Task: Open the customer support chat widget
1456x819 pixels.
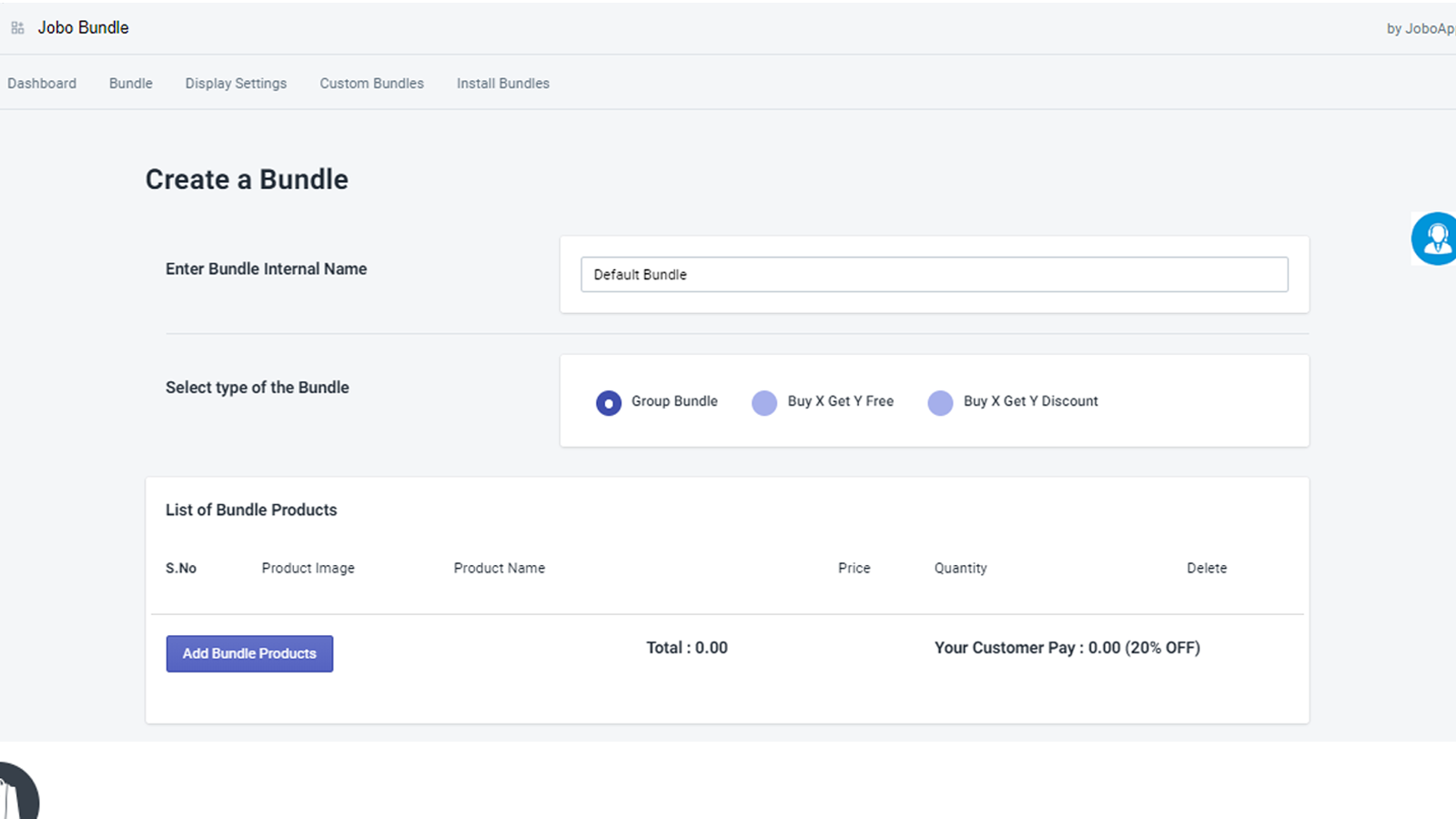Action: point(1434,238)
